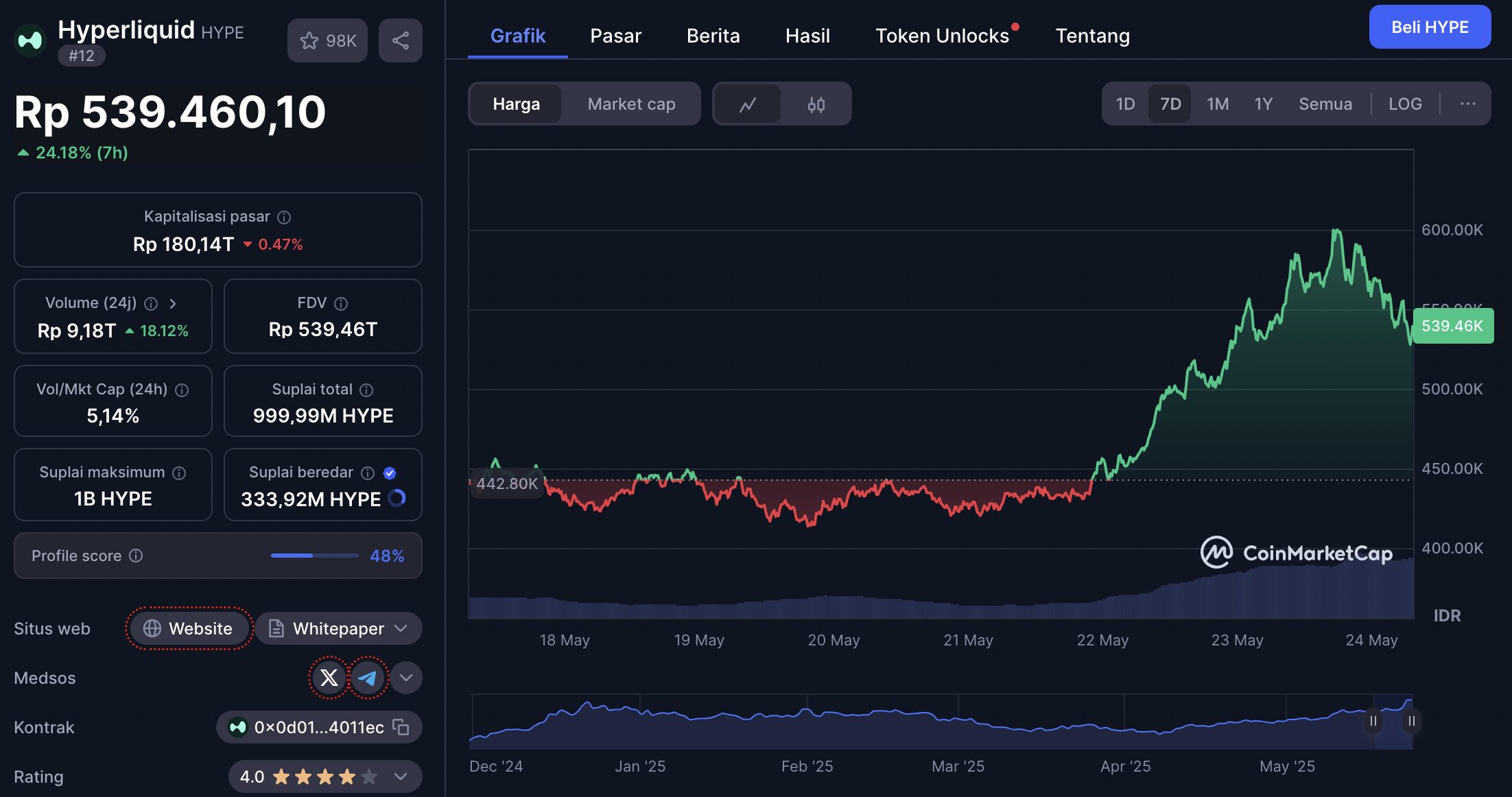Click circulating supply ring indicator
1512x797 pixels.
(x=397, y=499)
